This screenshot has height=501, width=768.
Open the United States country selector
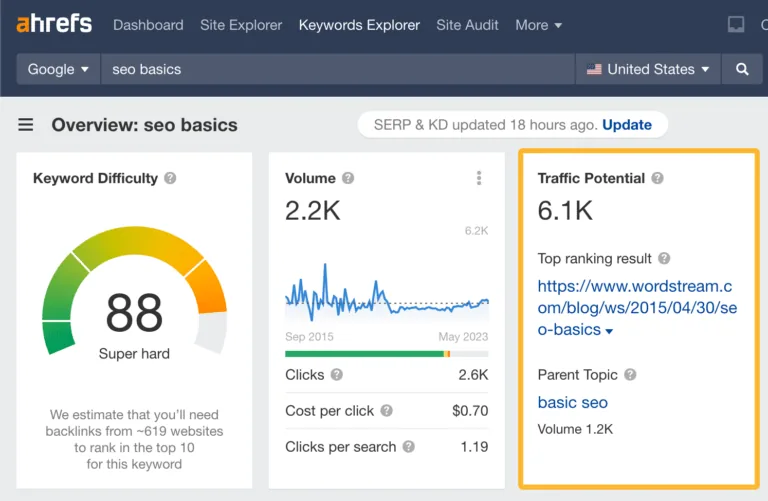click(x=648, y=69)
